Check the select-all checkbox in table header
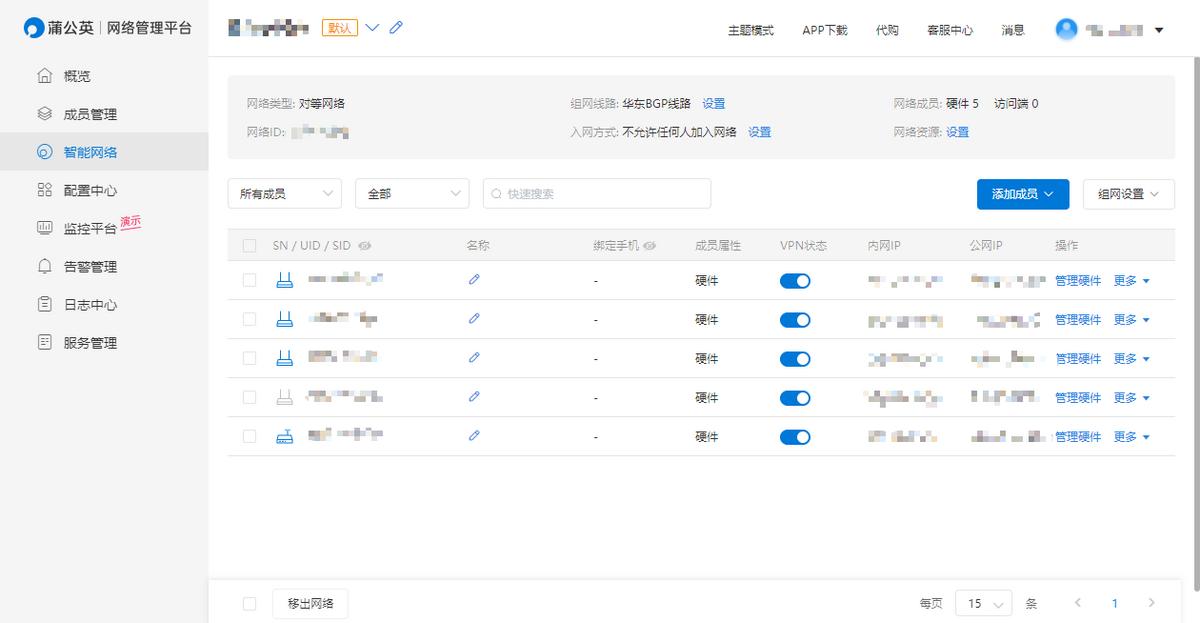1200x623 pixels. [x=249, y=244]
